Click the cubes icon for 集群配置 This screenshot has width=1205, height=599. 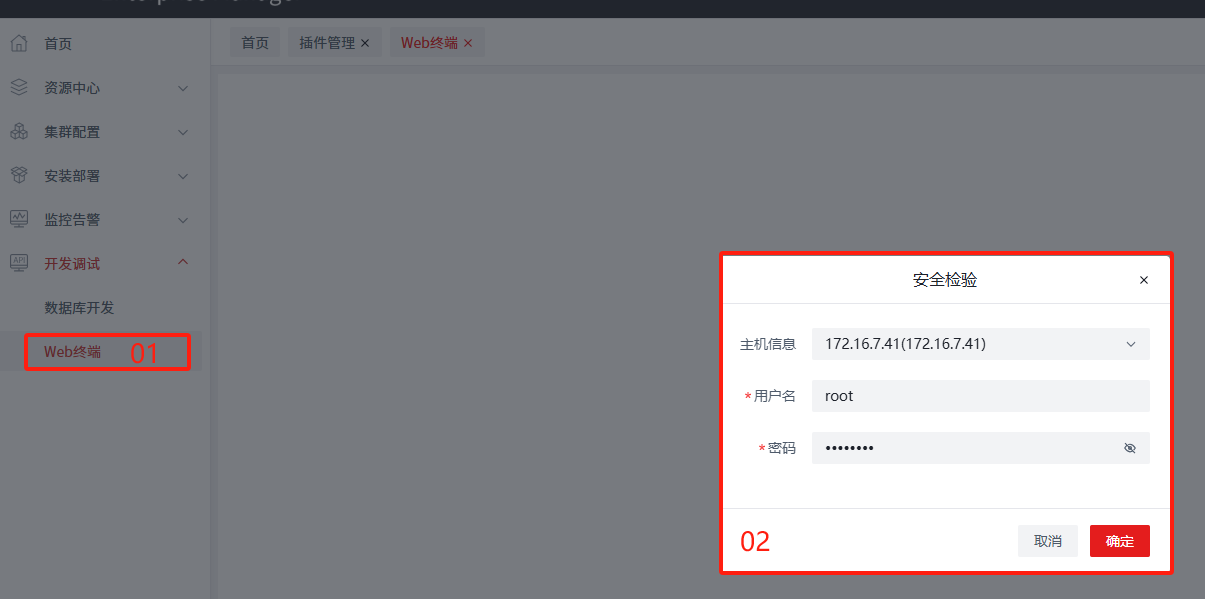tap(19, 132)
